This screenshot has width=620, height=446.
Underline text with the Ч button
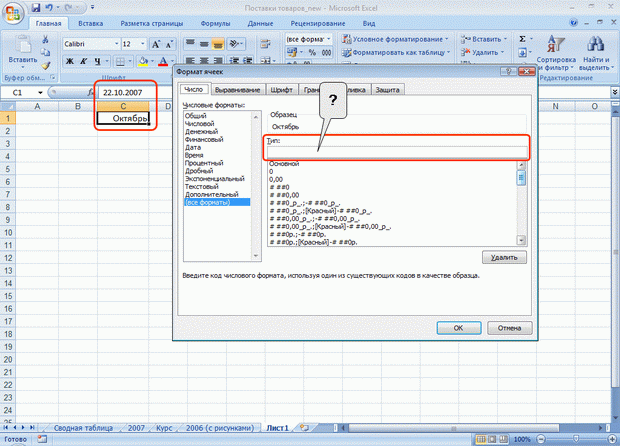pos(97,61)
